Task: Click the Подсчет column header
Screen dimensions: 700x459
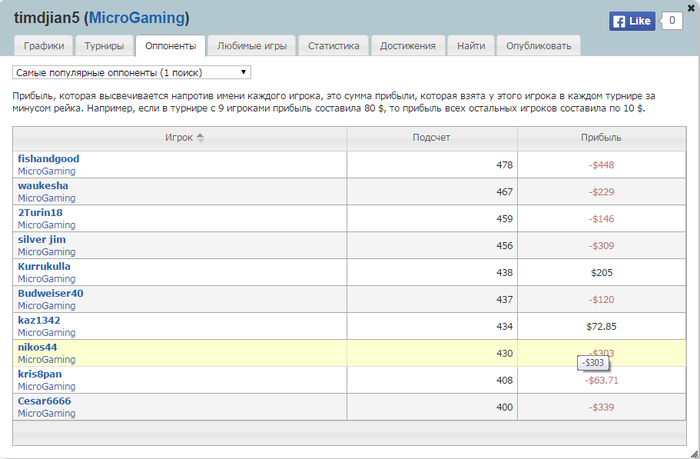Action: point(432,138)
